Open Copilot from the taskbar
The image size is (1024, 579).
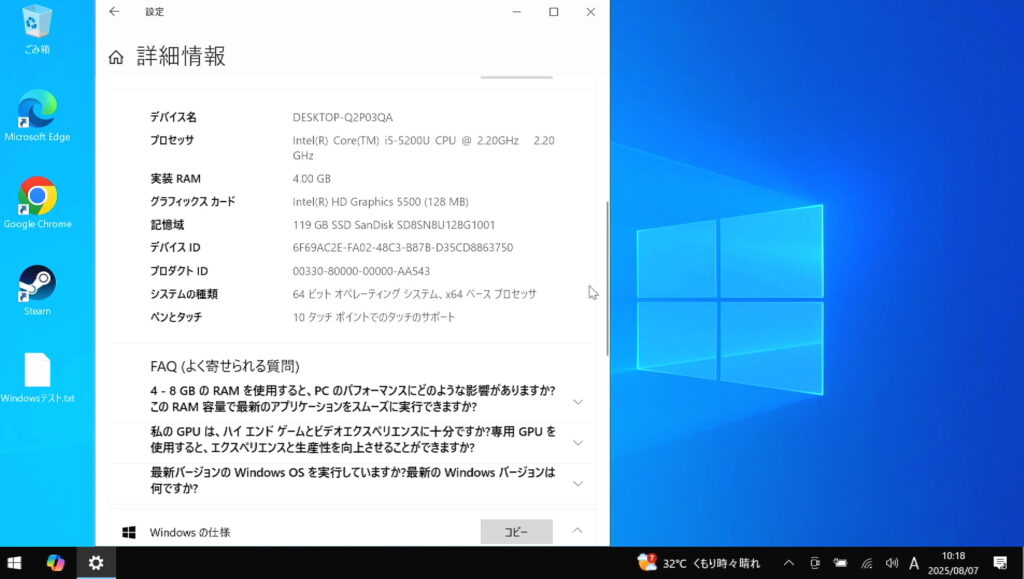[x=56, y=563]
